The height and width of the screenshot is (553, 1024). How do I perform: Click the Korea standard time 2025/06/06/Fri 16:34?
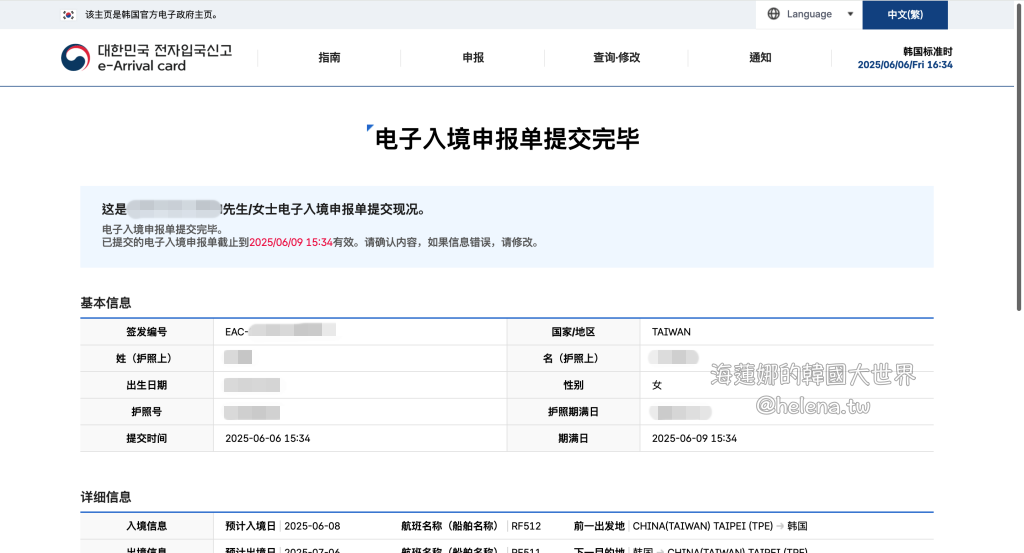click(905, 65)
